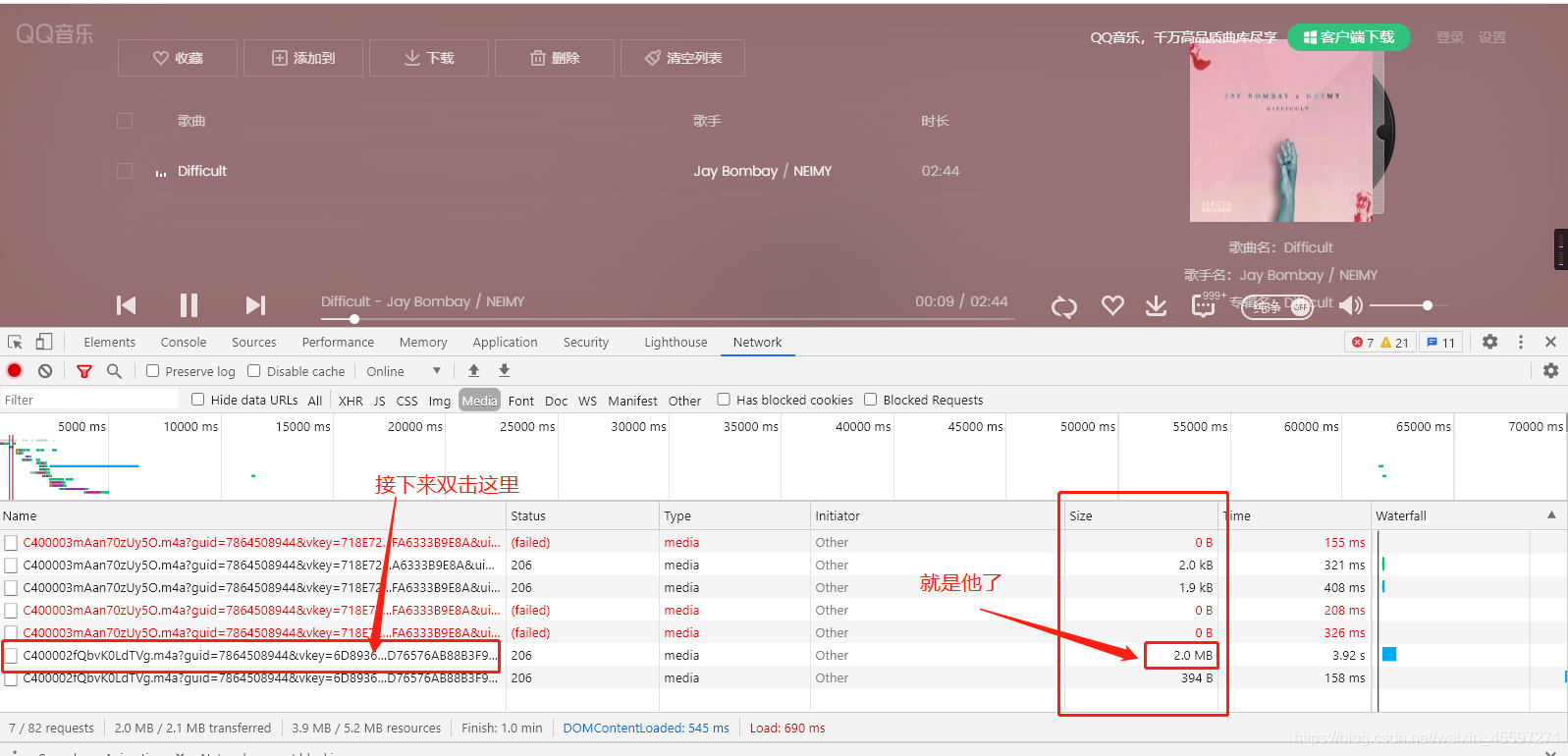Click the 下载 download button
This screenshot has height=756, width=1568.
(x=429, y=58)
